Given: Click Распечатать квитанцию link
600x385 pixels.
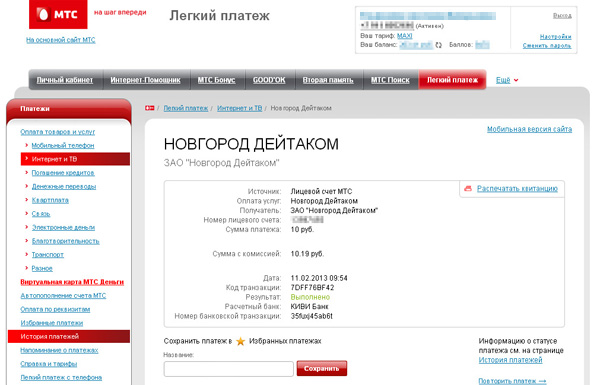Looking at the screenshot, I should point(517,189).
